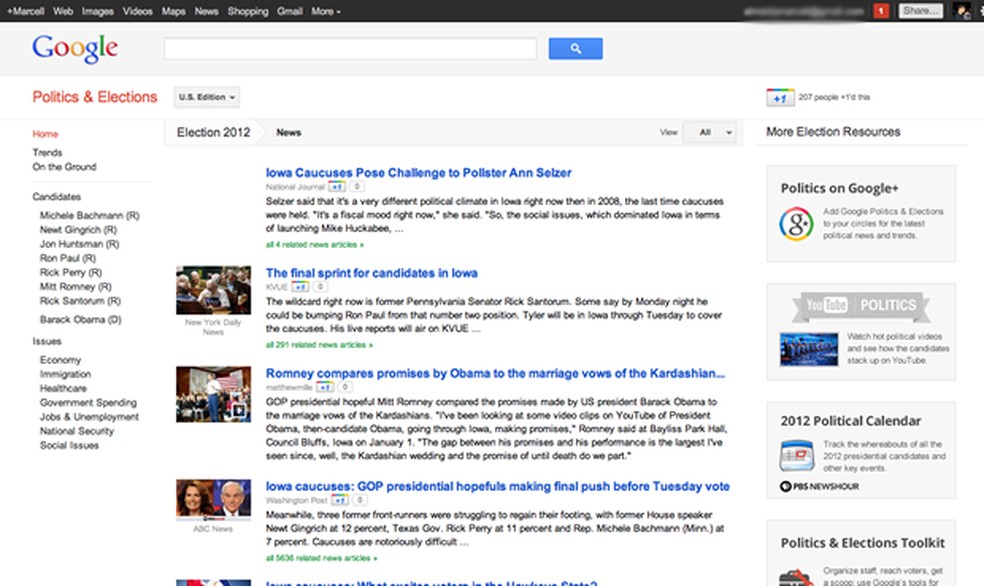Click the +1 button beside '207 people'
This screenshot has width=984, height=586.
coord(780,97)
